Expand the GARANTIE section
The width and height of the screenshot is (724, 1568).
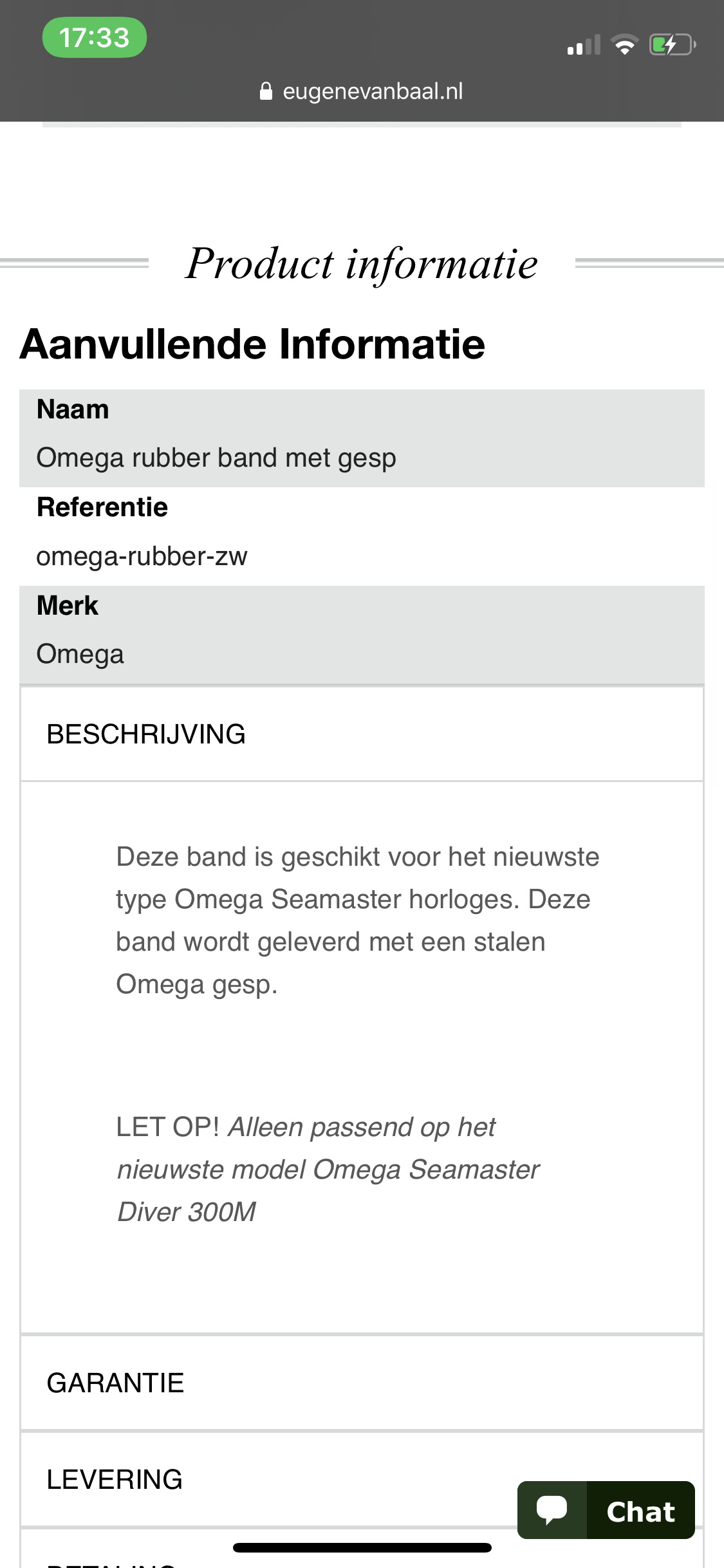362,1383
